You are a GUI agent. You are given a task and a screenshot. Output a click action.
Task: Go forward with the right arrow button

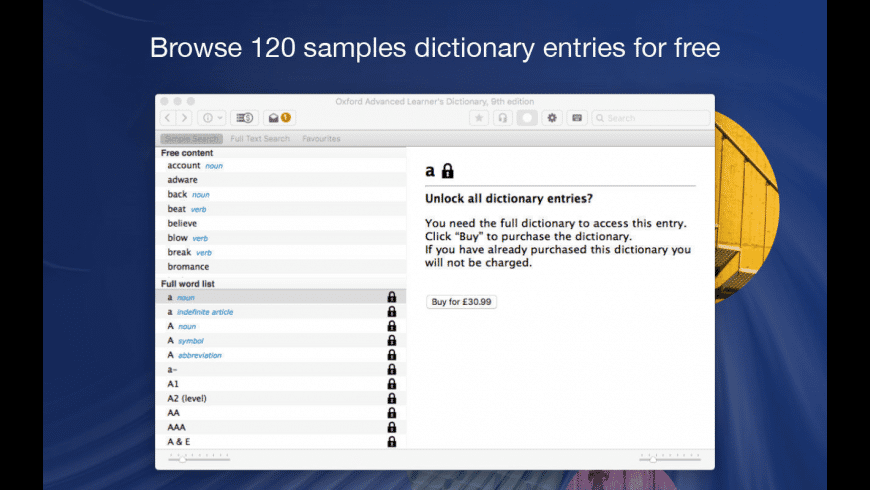point(185,118)
